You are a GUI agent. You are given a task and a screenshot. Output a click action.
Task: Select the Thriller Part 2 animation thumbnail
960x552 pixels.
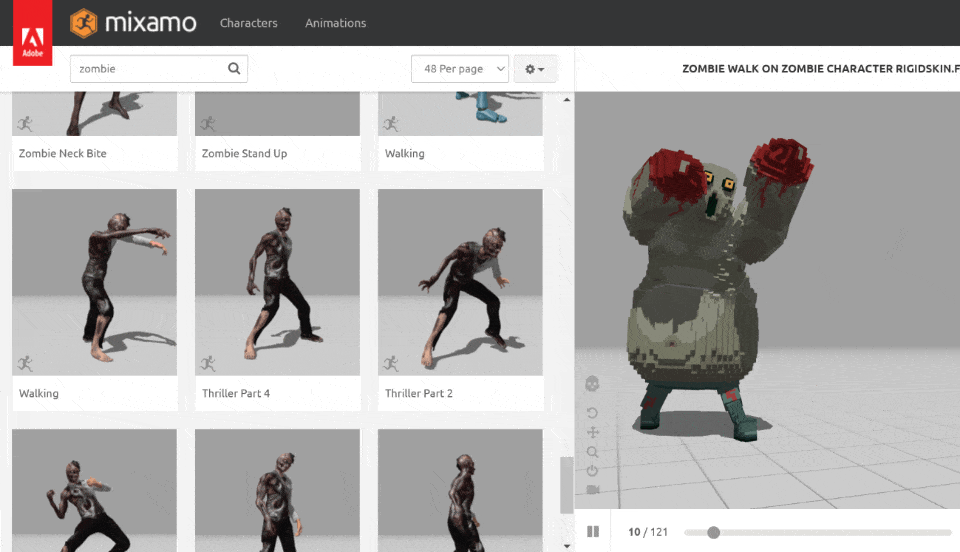pos(460,282)
